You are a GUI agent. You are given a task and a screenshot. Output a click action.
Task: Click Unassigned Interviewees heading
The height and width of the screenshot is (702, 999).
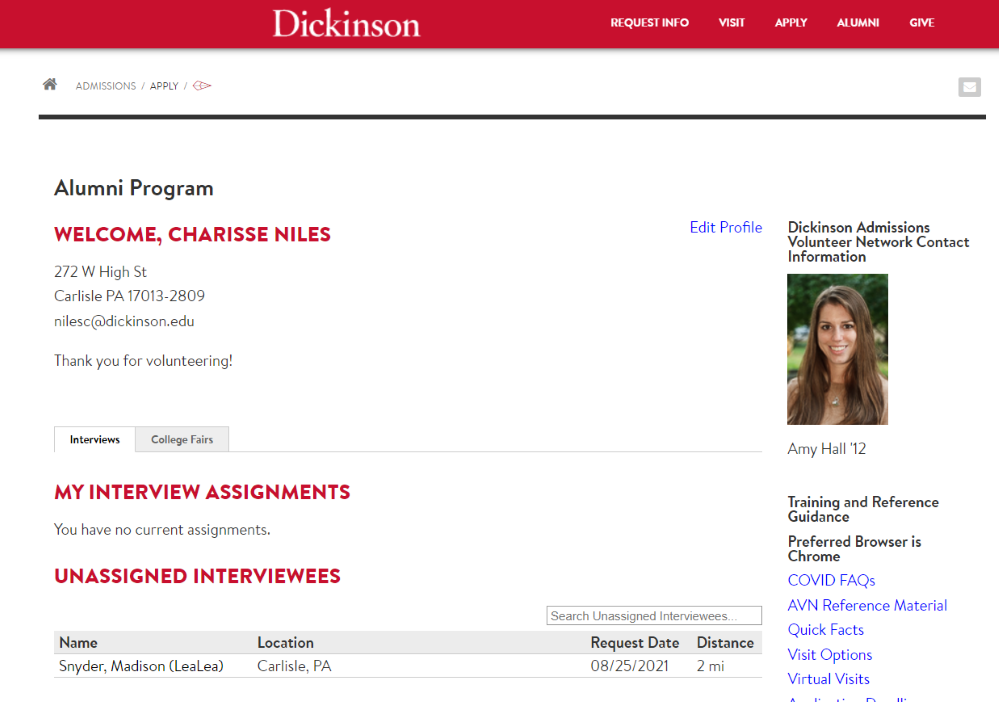coord(198,577)
